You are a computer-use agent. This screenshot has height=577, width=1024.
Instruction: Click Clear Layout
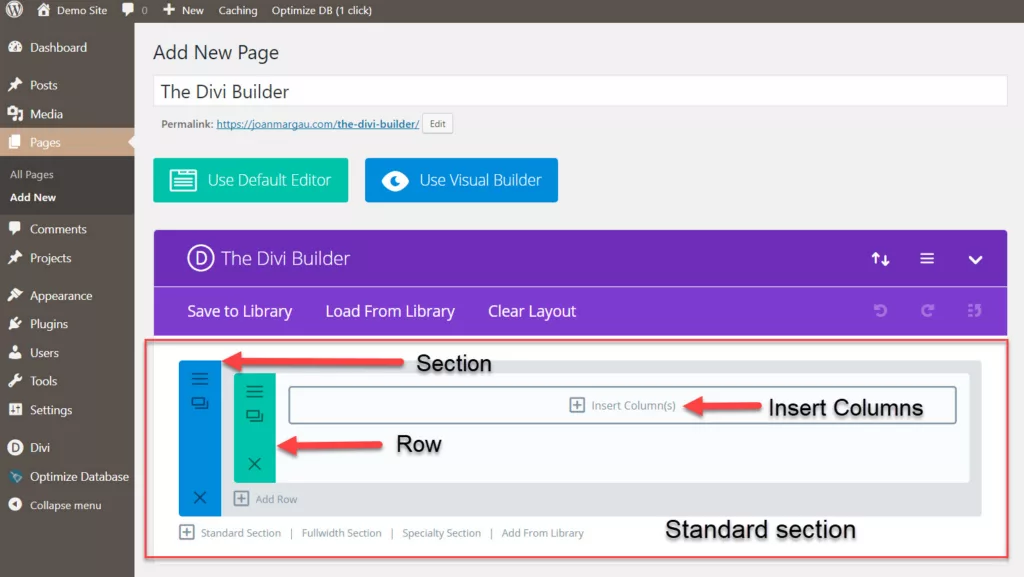click(x=532, y=311)
